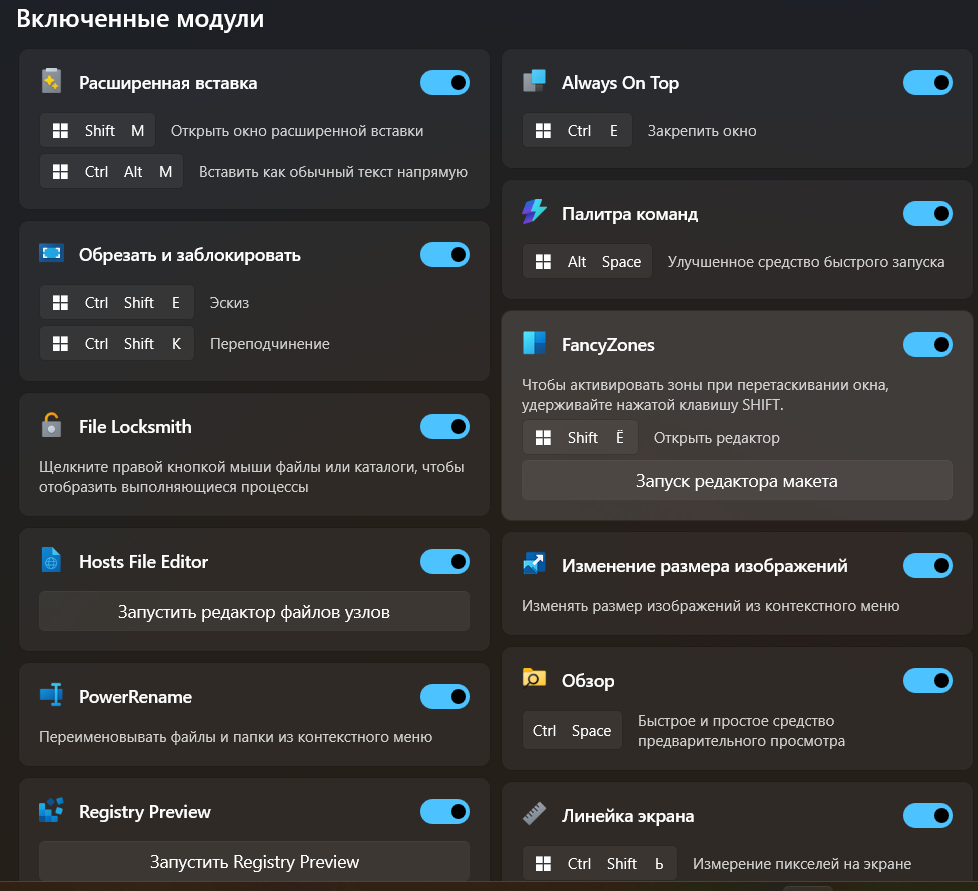Toggle off the File Locksmith module
This screenshot has height=891, width=978.
(x=445, y=426)
